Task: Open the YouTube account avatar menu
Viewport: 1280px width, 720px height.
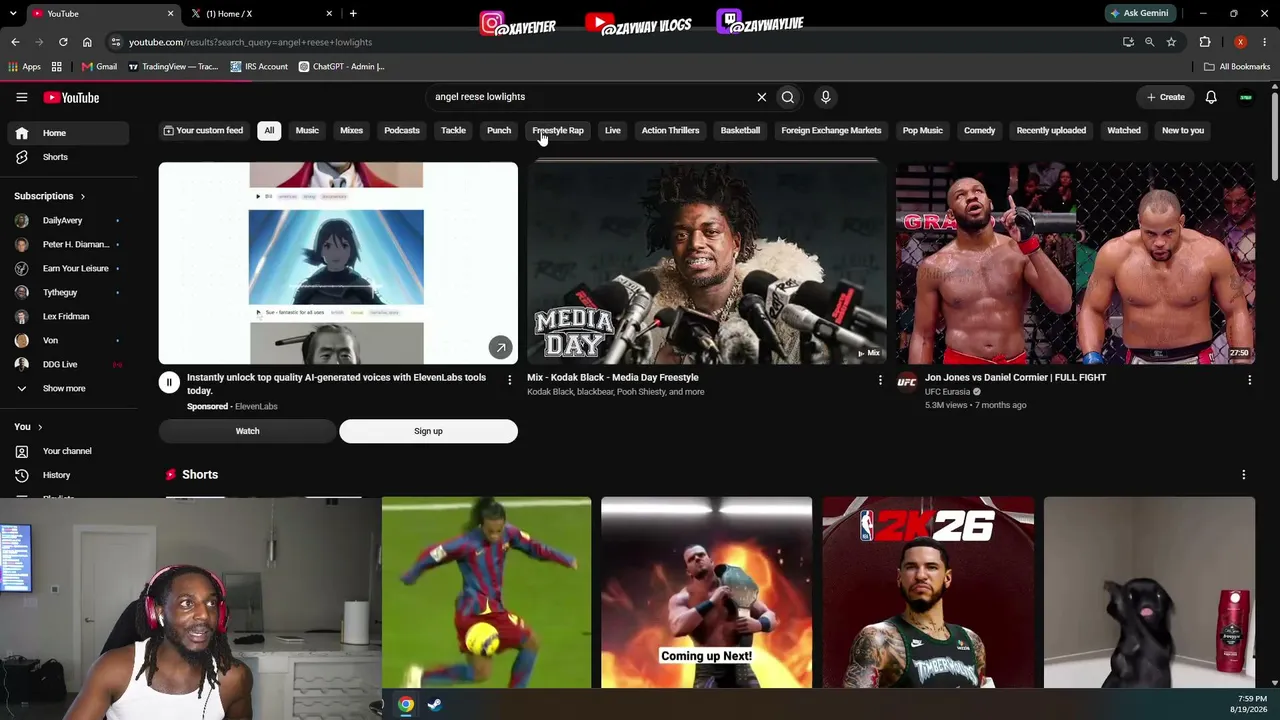Action: click(x=1246, y=97)
